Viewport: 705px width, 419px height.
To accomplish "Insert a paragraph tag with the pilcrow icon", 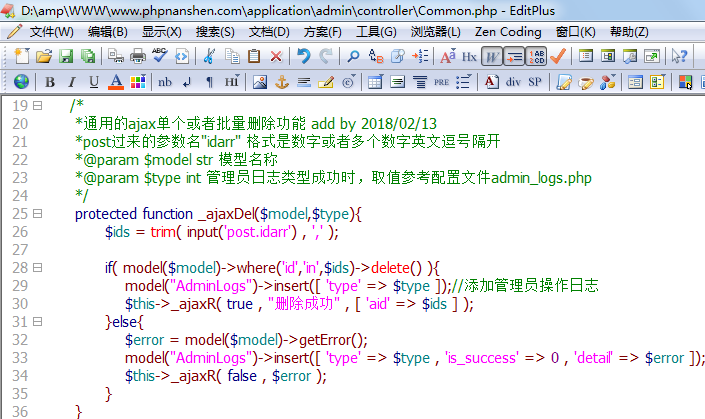I will click(209, 82).
